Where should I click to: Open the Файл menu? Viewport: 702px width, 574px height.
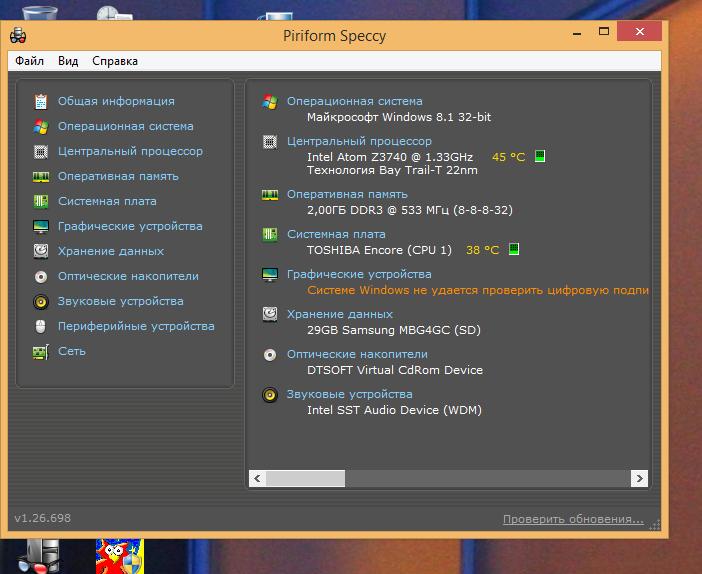30,61
